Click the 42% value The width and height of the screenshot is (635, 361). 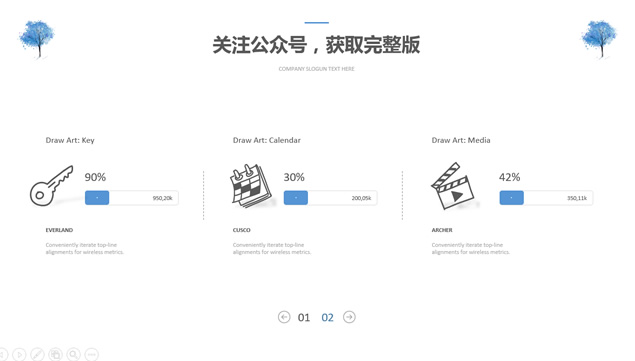509,177
